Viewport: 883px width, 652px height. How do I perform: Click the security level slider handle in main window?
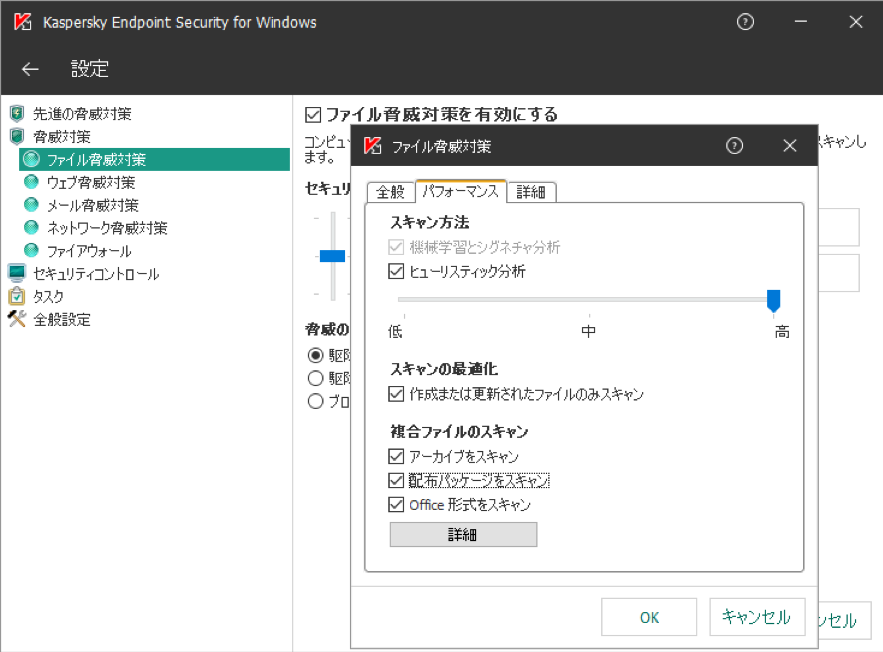click(332, 256)
